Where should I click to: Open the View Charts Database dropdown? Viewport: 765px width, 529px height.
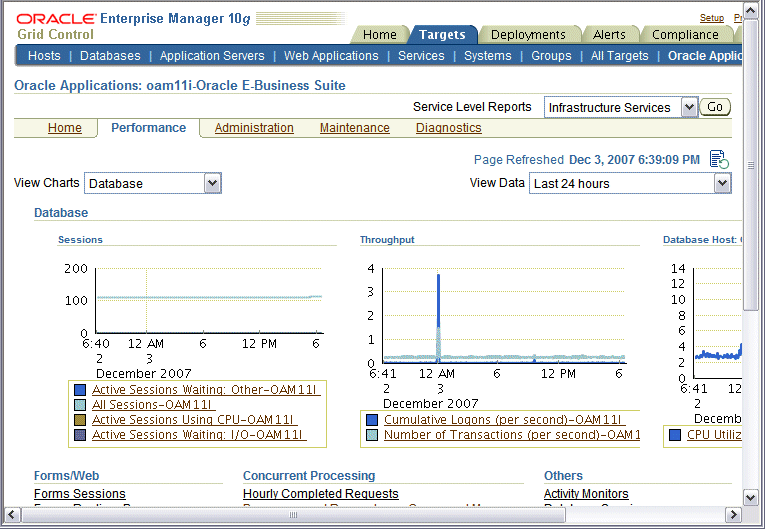click(x=153, y=183)
